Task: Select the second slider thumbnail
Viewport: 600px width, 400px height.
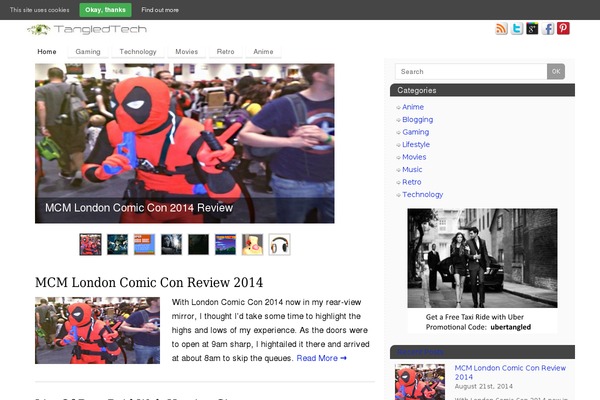Action: click(117, 245)
